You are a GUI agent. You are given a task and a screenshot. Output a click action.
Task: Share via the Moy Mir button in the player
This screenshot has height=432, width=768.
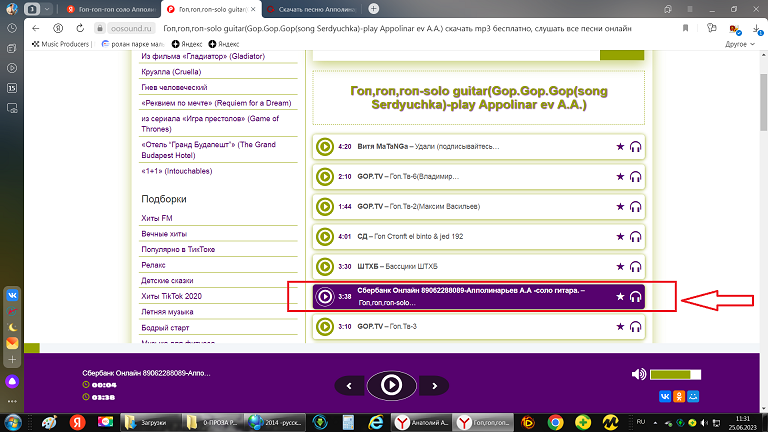click(x=693, y=396)
